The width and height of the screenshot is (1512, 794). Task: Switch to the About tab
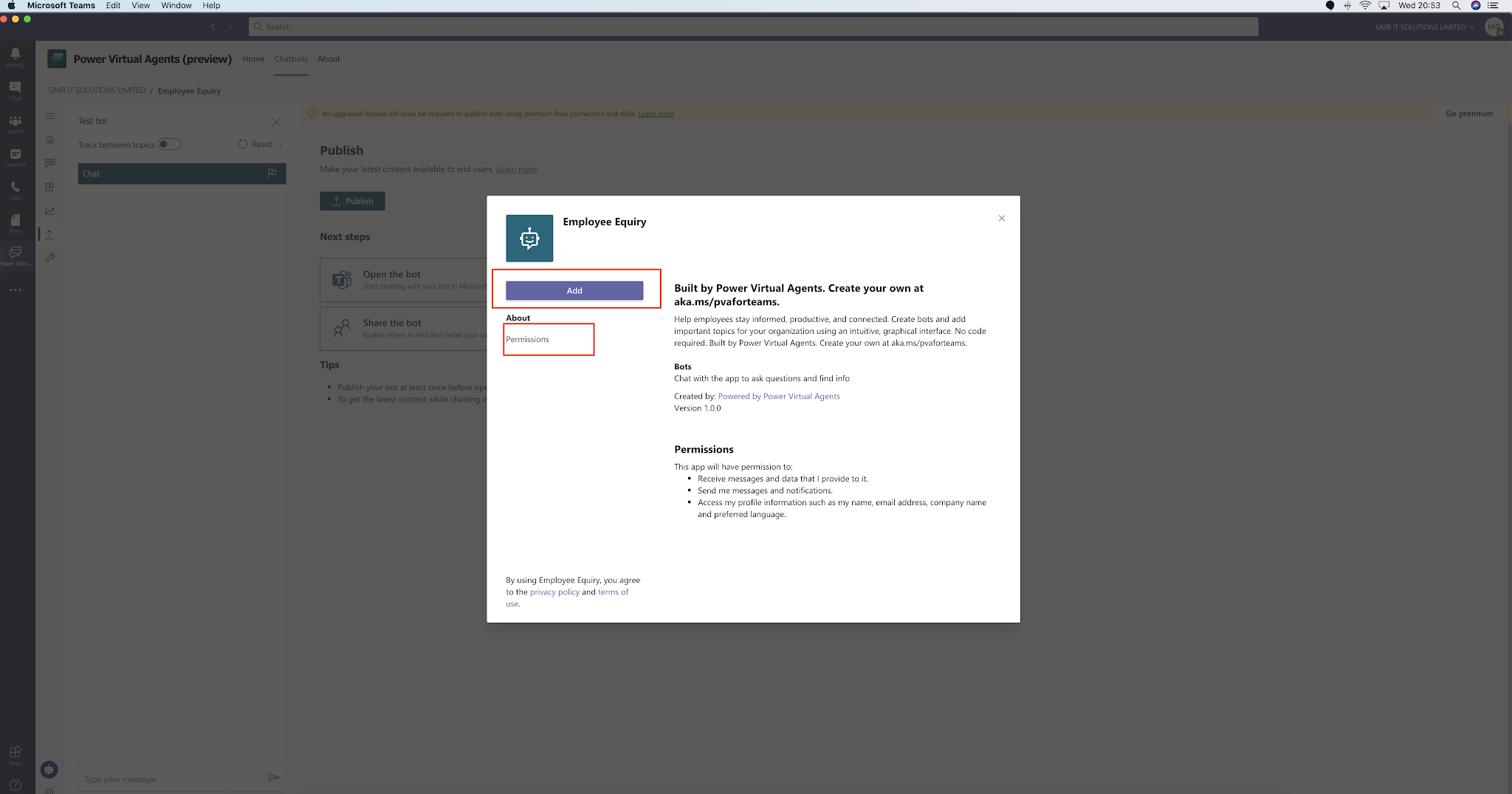click(329, 59)
